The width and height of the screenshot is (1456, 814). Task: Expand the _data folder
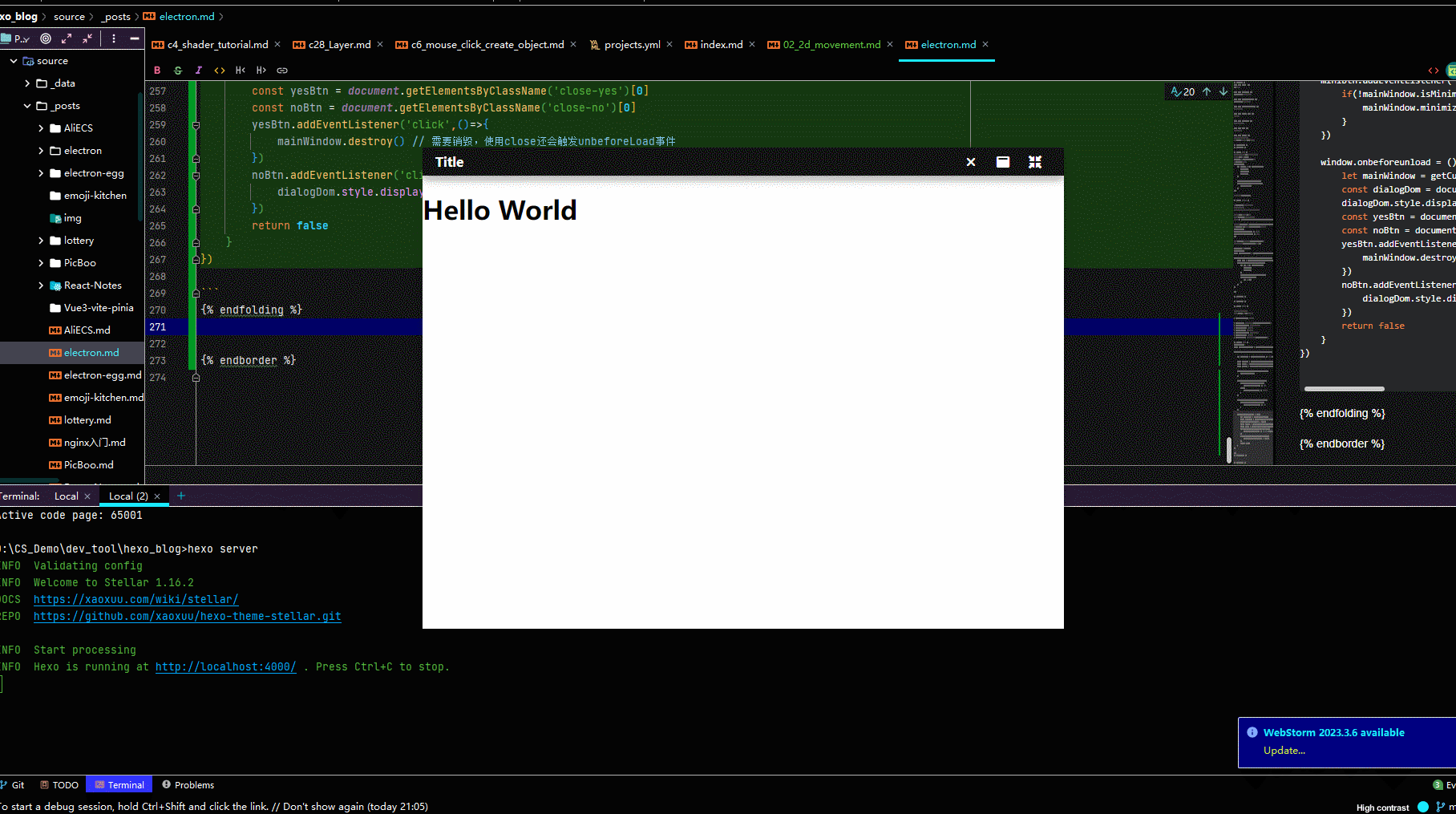(27, 83)
